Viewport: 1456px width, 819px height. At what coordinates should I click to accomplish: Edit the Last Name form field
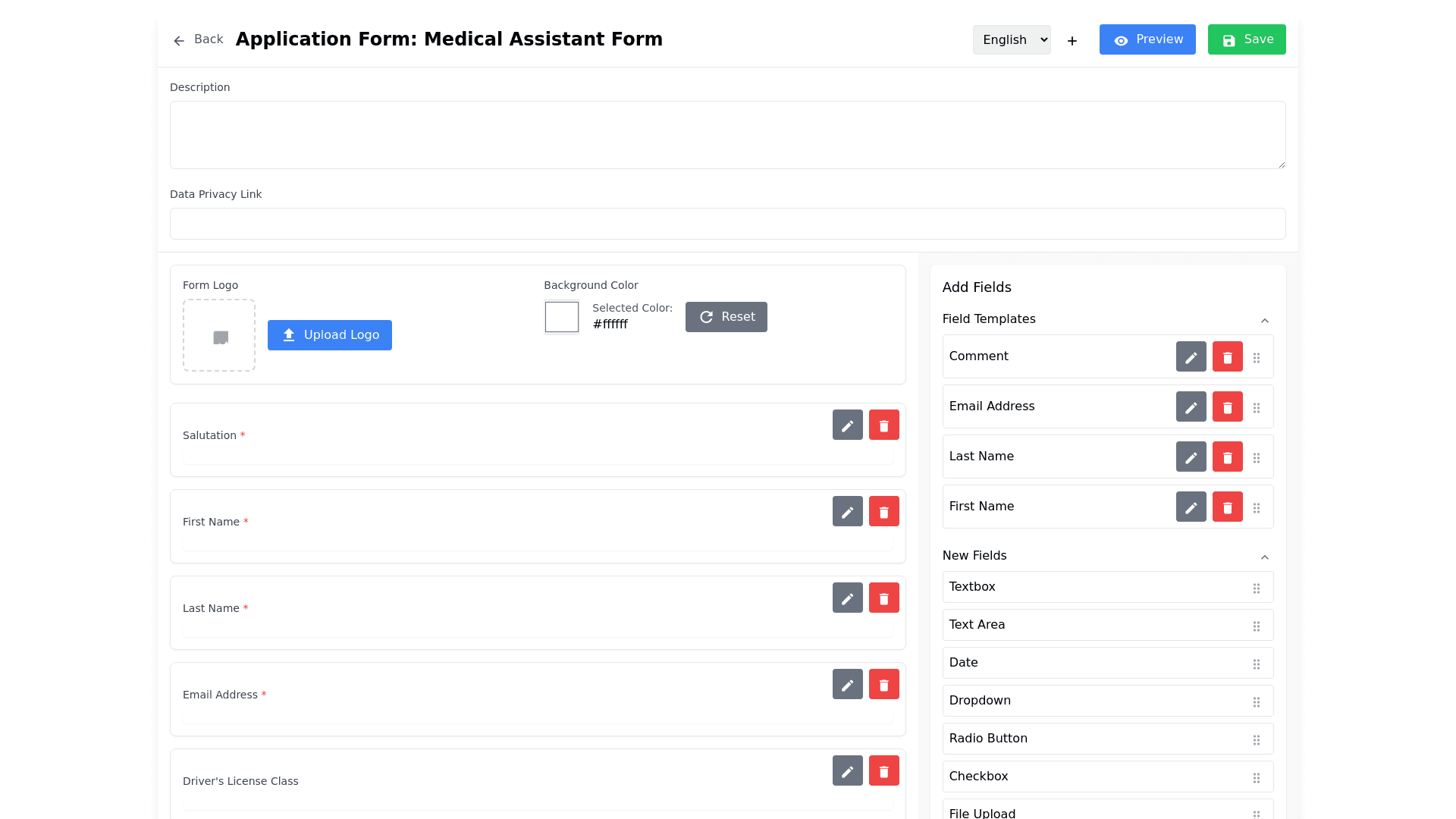click(x=847, y=598)
